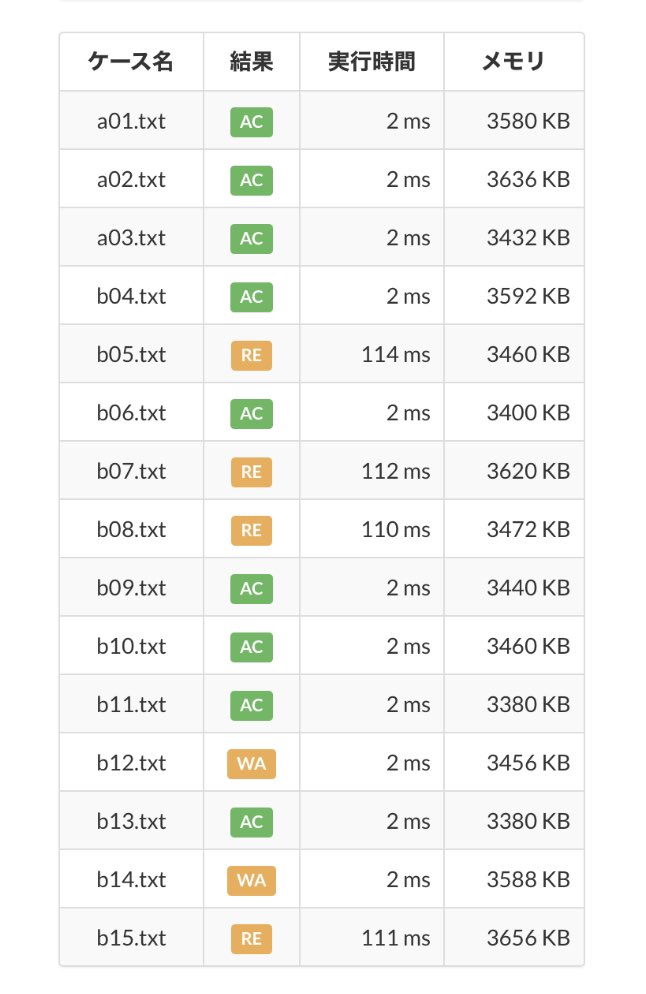Select the b08.txt case name
Screen dimensions: 646x994
coord(131,529)
